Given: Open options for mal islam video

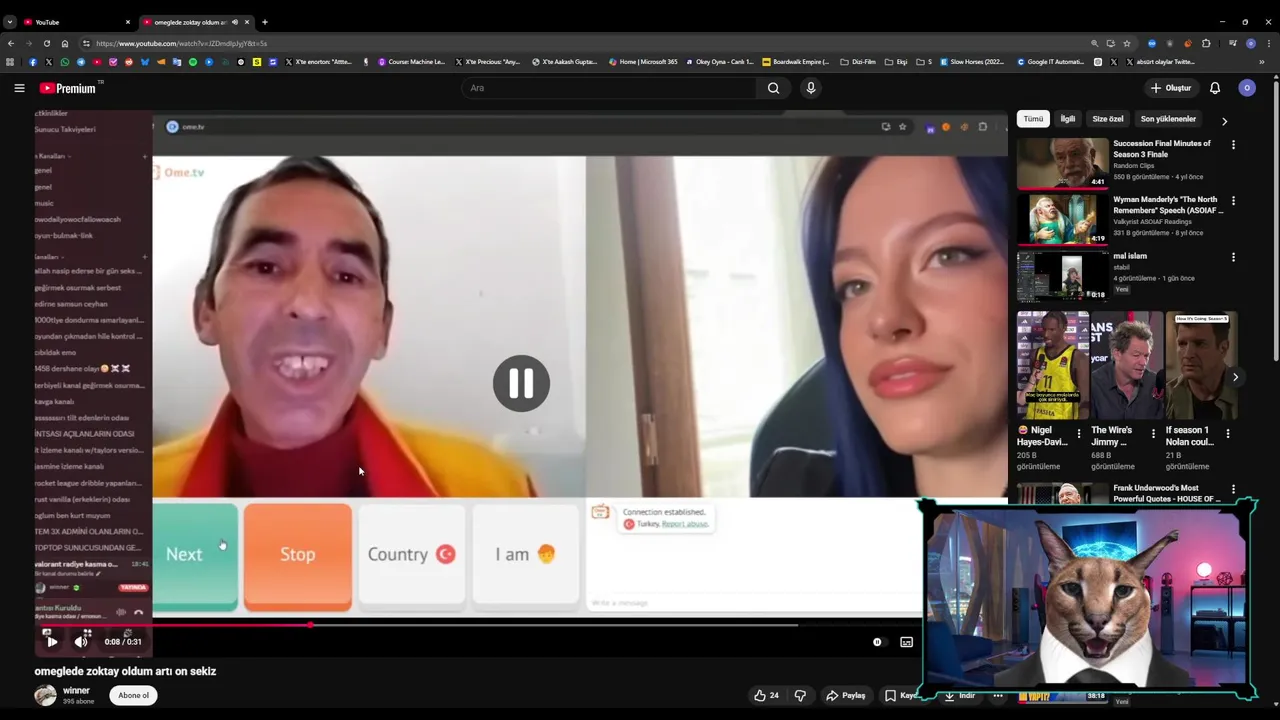Looking at the screenshot, I should [1233, 257].
